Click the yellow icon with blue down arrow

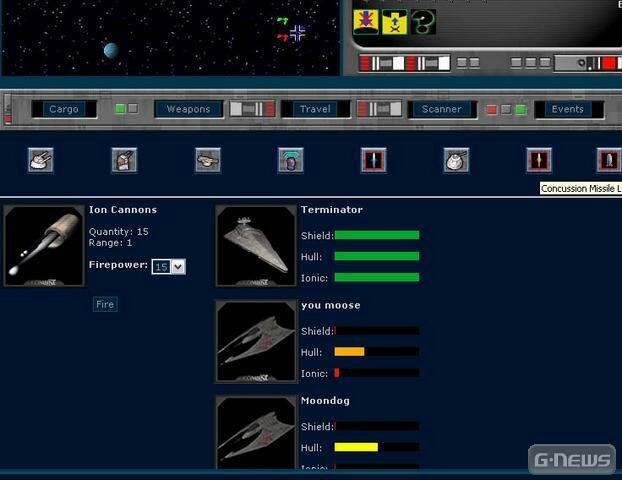click(366, 22)
